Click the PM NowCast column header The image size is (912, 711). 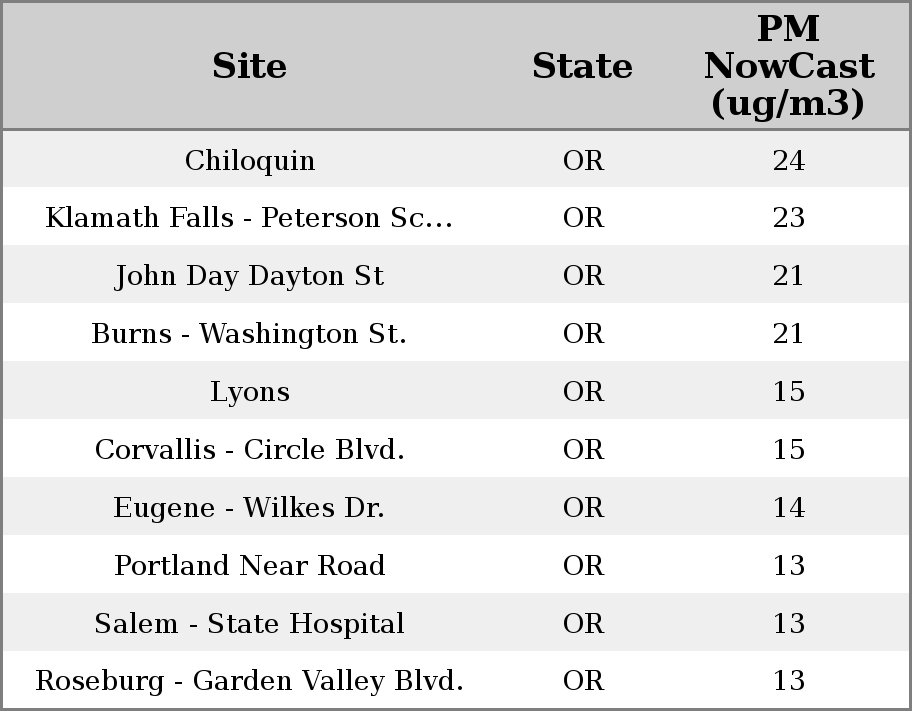pyautogui.click(x=788, y=67)
